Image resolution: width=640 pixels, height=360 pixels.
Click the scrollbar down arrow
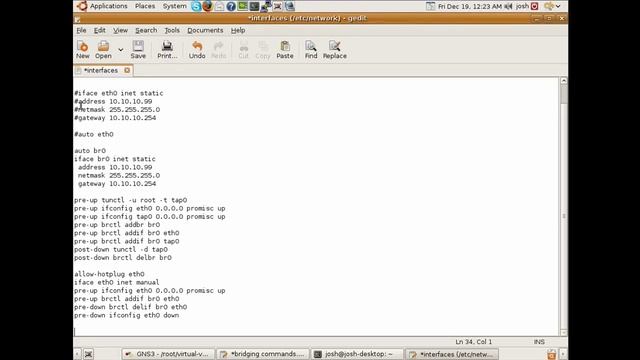(564, 332)
